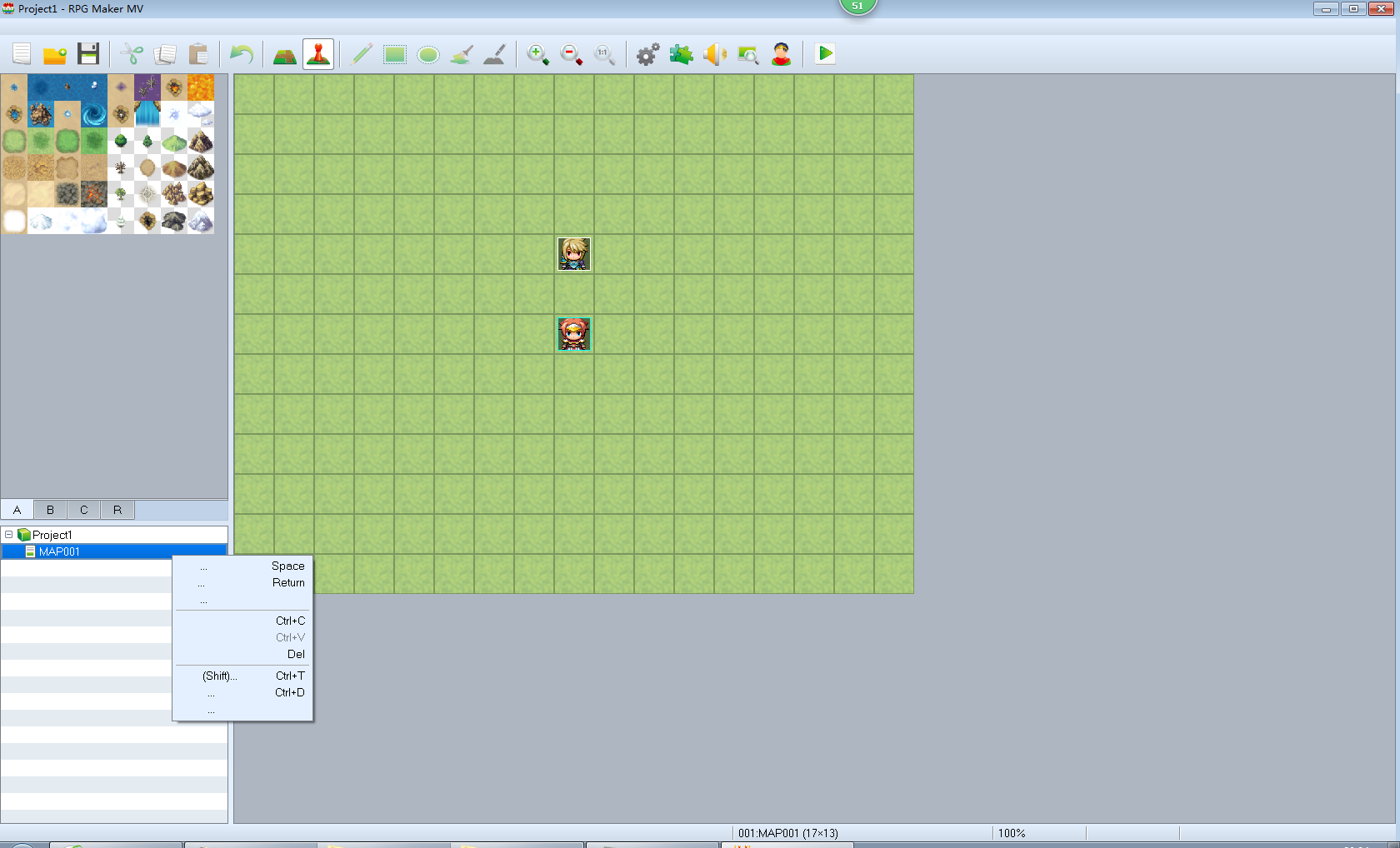The height and width of the screenshot is (848, 1400).
Task: Switch to tileset tab C
Action: tap(83, 510)
